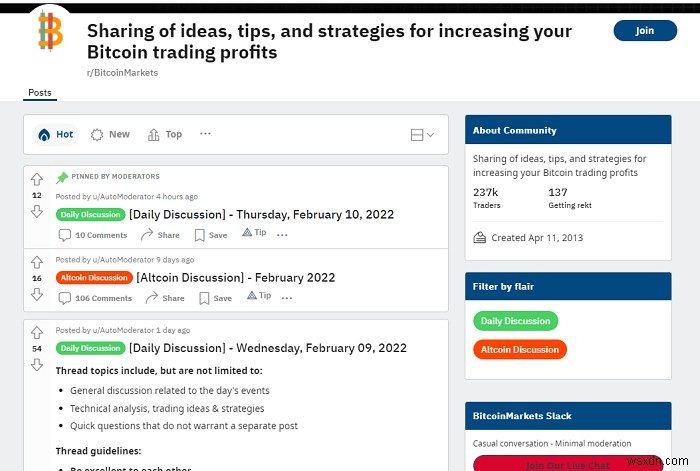Upvote the Thursday February 10 Daily Discussion post
Screen dimensions: 700x471
37,180
